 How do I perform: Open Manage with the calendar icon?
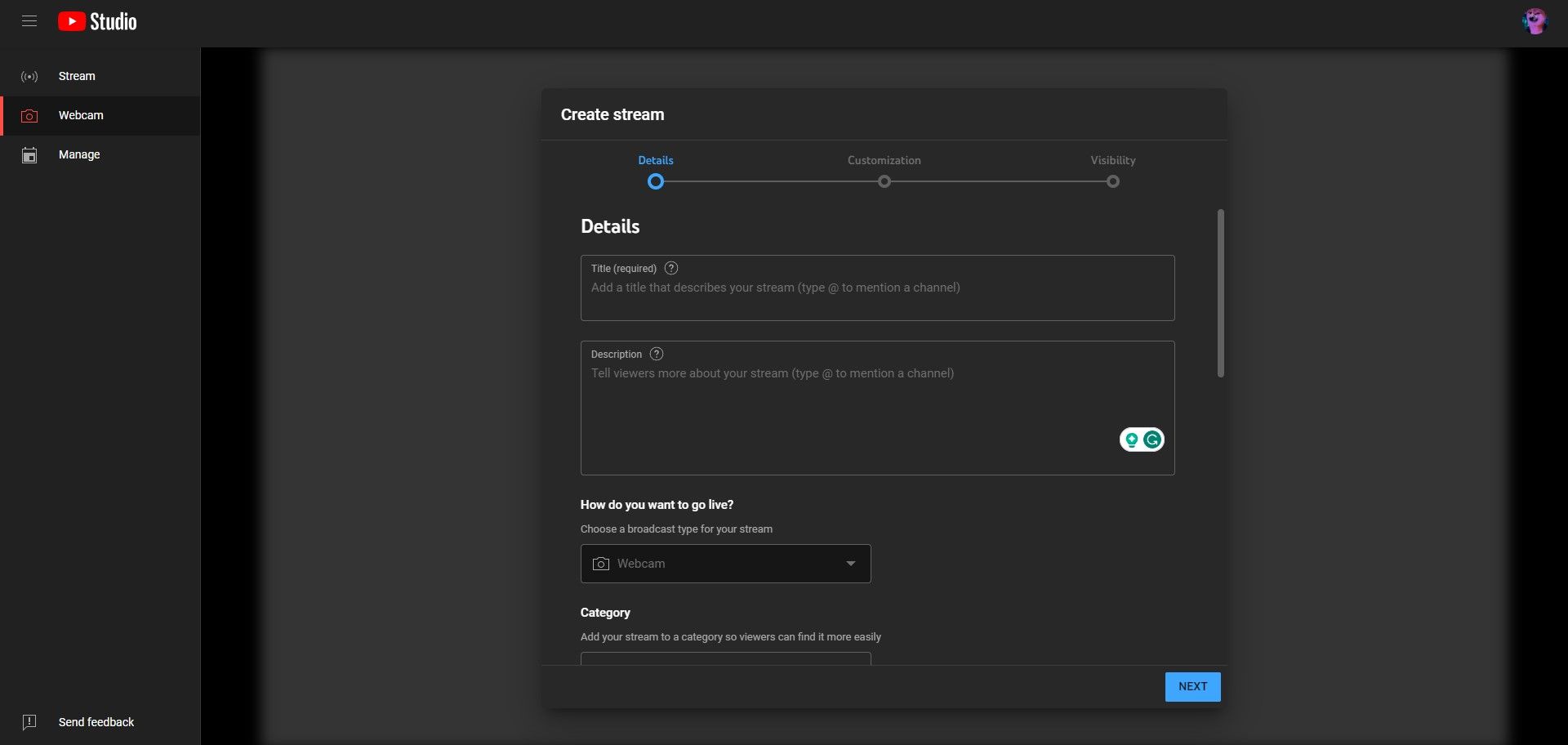point(29,154)
